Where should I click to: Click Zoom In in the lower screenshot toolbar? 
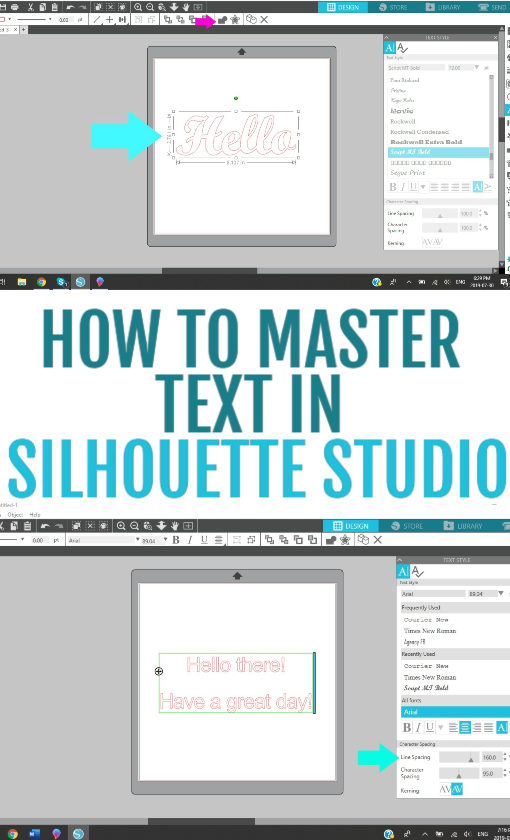[122, 526]
